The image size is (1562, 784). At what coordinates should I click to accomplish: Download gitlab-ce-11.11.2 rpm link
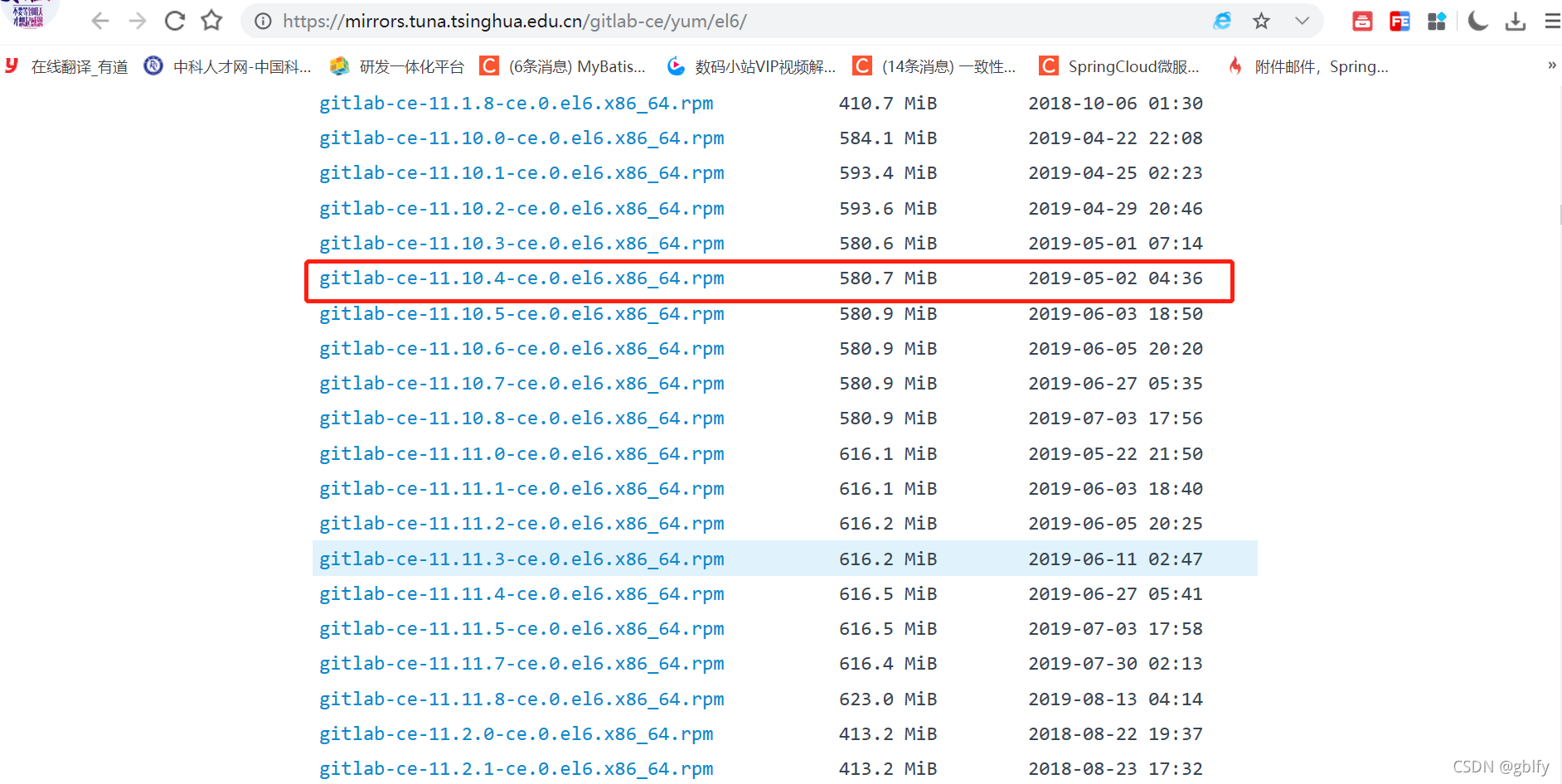pos(521,524)
